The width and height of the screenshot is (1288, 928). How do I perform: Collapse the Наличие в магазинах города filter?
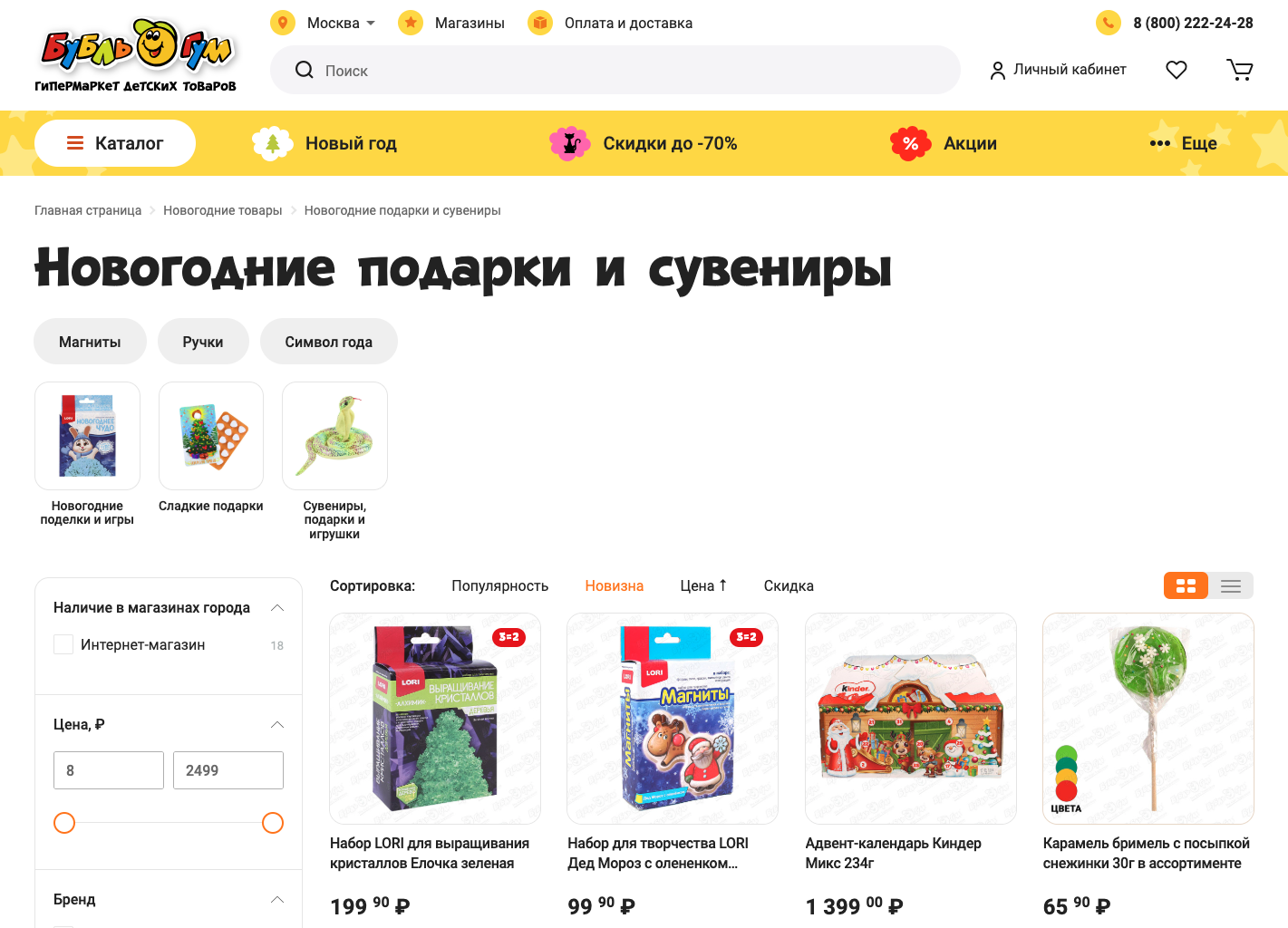(277, 607)
